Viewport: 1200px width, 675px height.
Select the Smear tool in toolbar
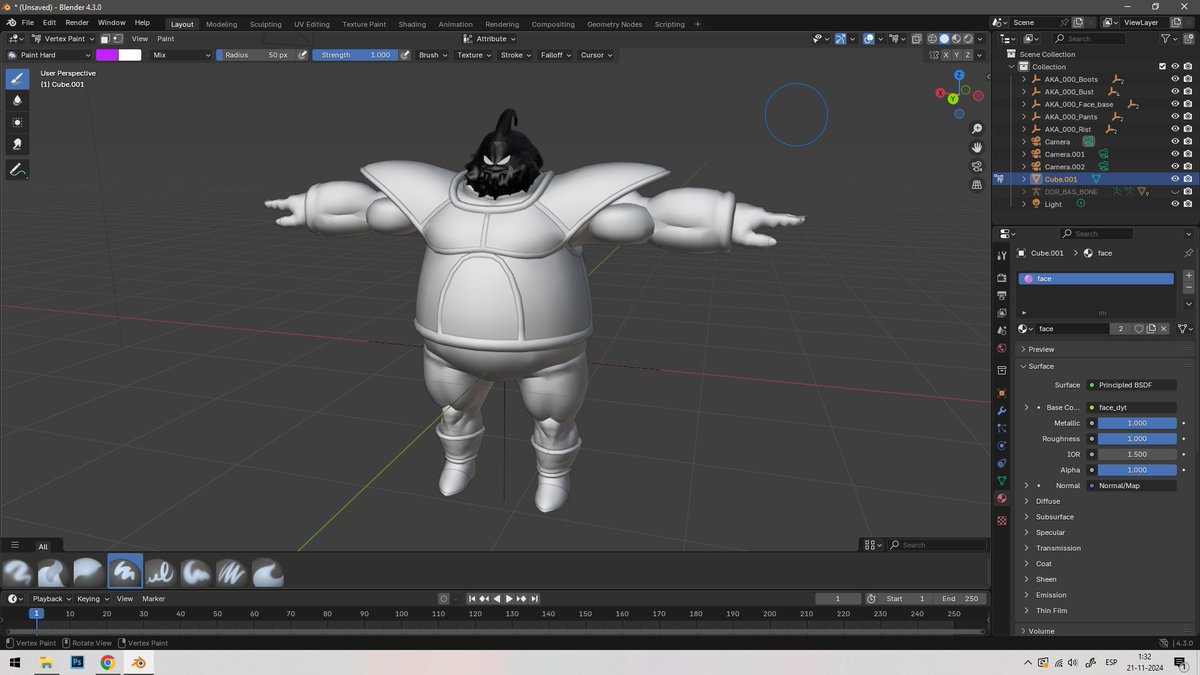(17, 144)
